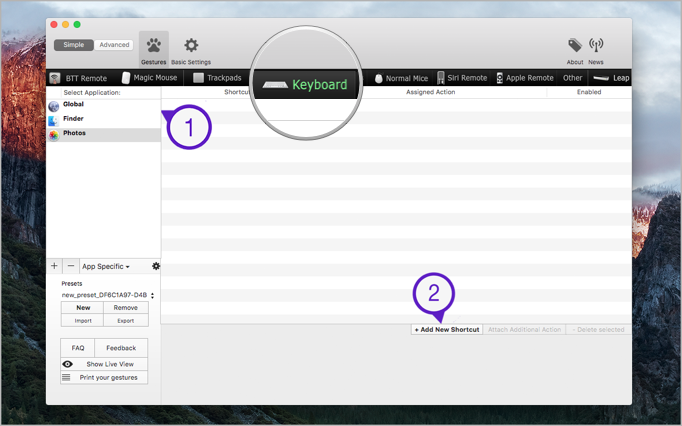This screenshot has height=426, width=682.
Task: Click Print your gestures button
Action: 104,377
